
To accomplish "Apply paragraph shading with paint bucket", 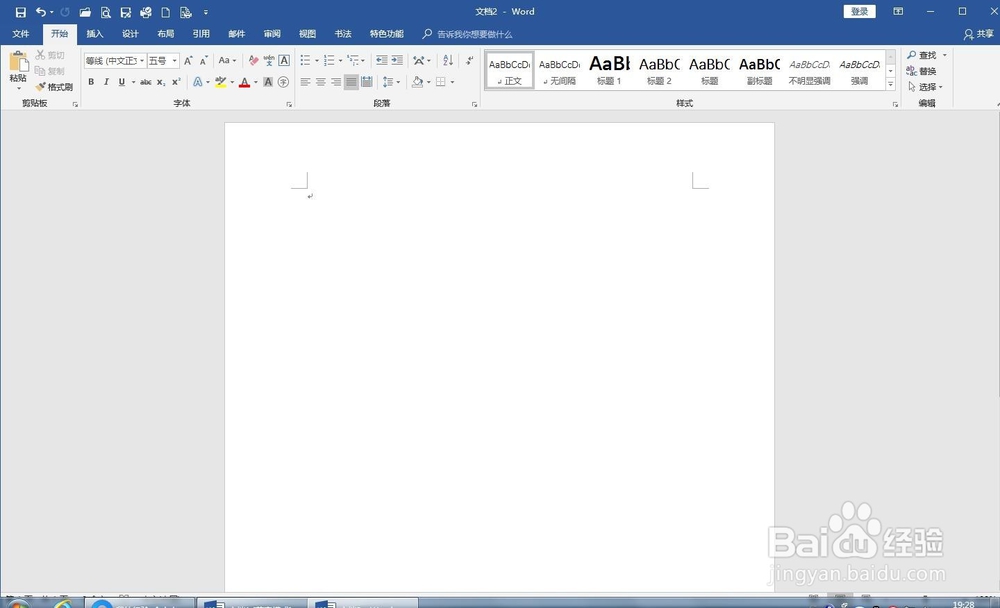I will (417, 82).
